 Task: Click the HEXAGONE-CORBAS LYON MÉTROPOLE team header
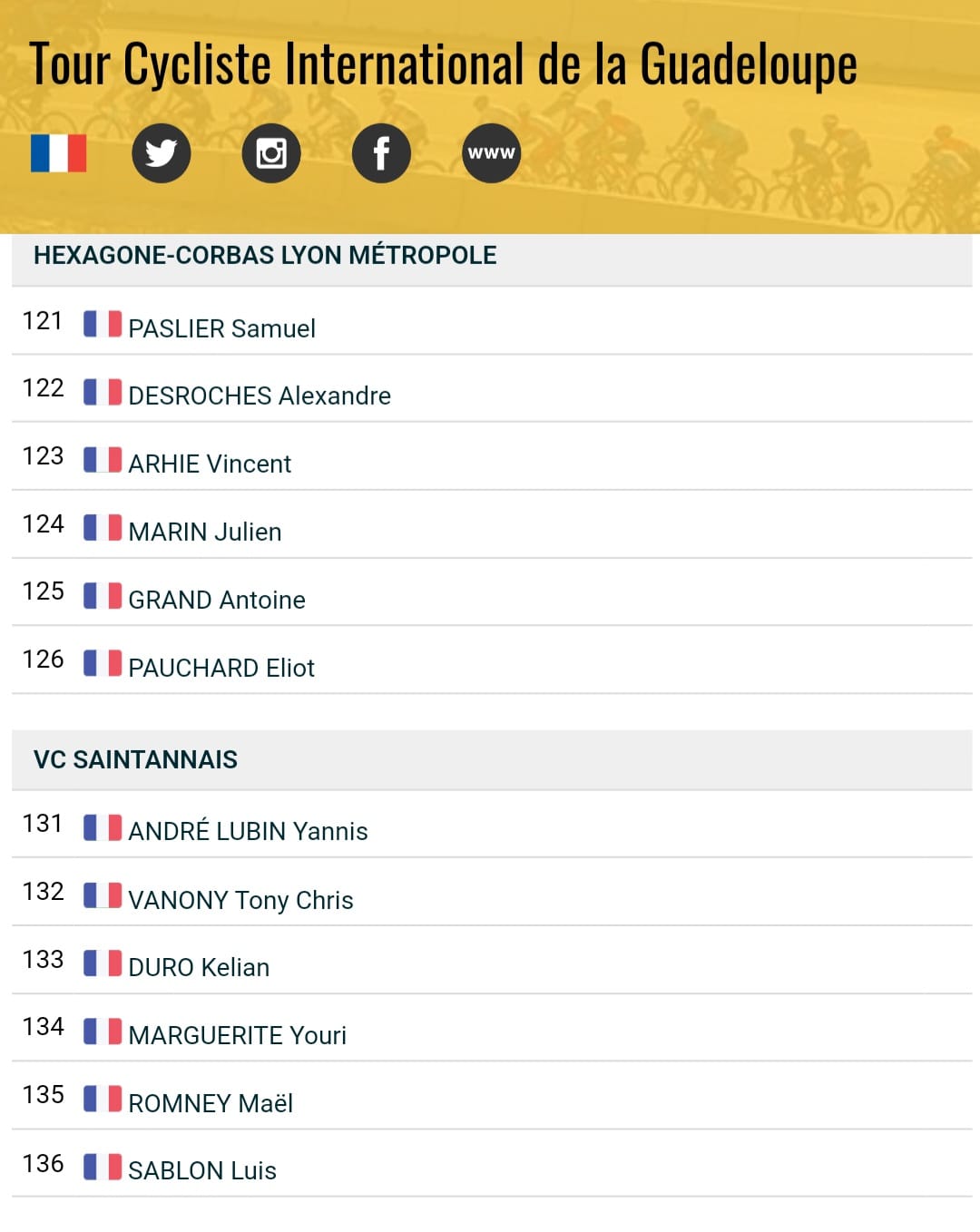coord(492,257)
